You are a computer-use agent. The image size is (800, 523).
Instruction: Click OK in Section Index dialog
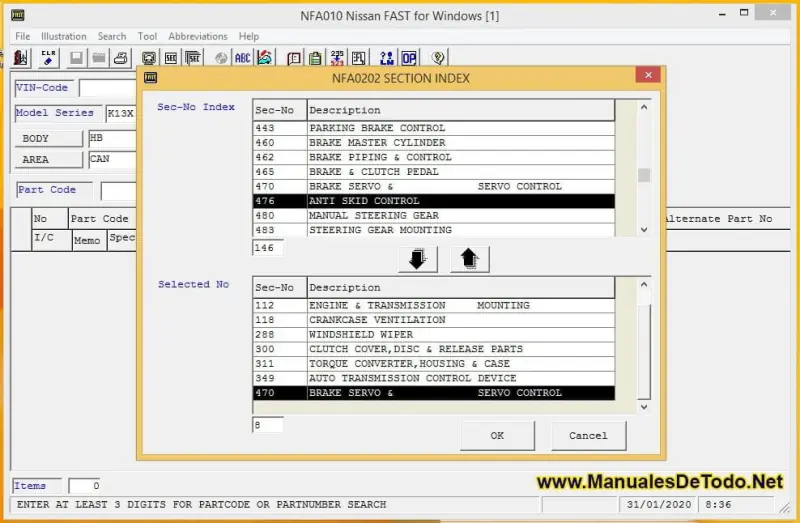(497, 435)
